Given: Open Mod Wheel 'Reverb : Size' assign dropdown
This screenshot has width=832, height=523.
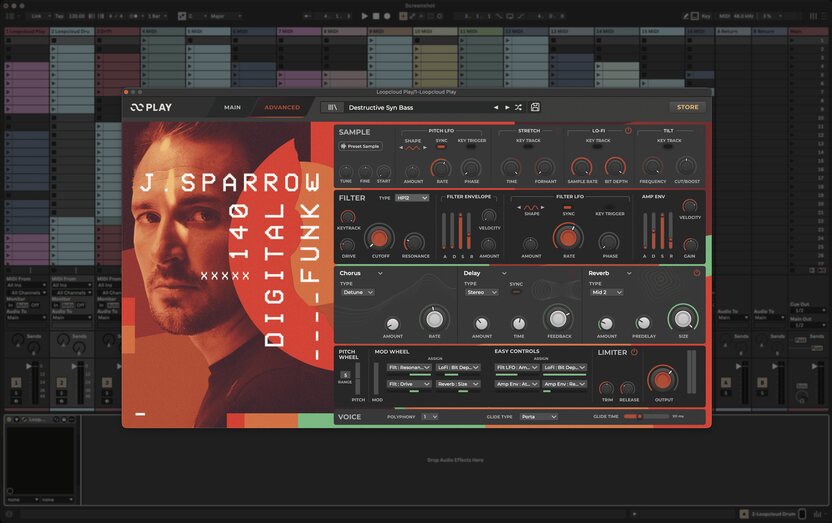Looking at the screenshot, I should point(458,384).
